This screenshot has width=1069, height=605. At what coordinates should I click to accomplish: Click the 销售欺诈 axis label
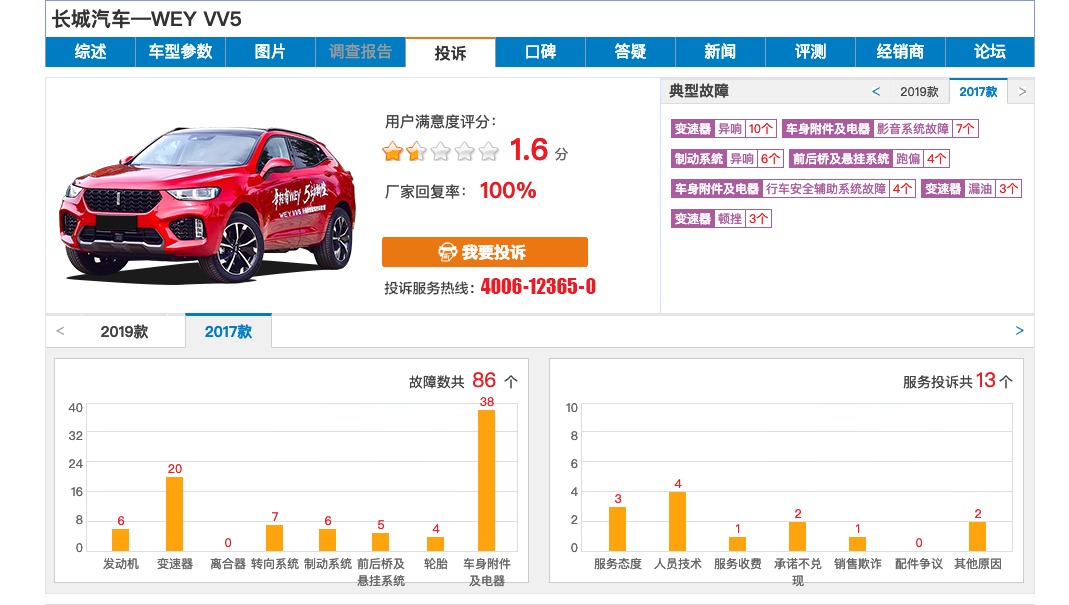click(858, 564)
